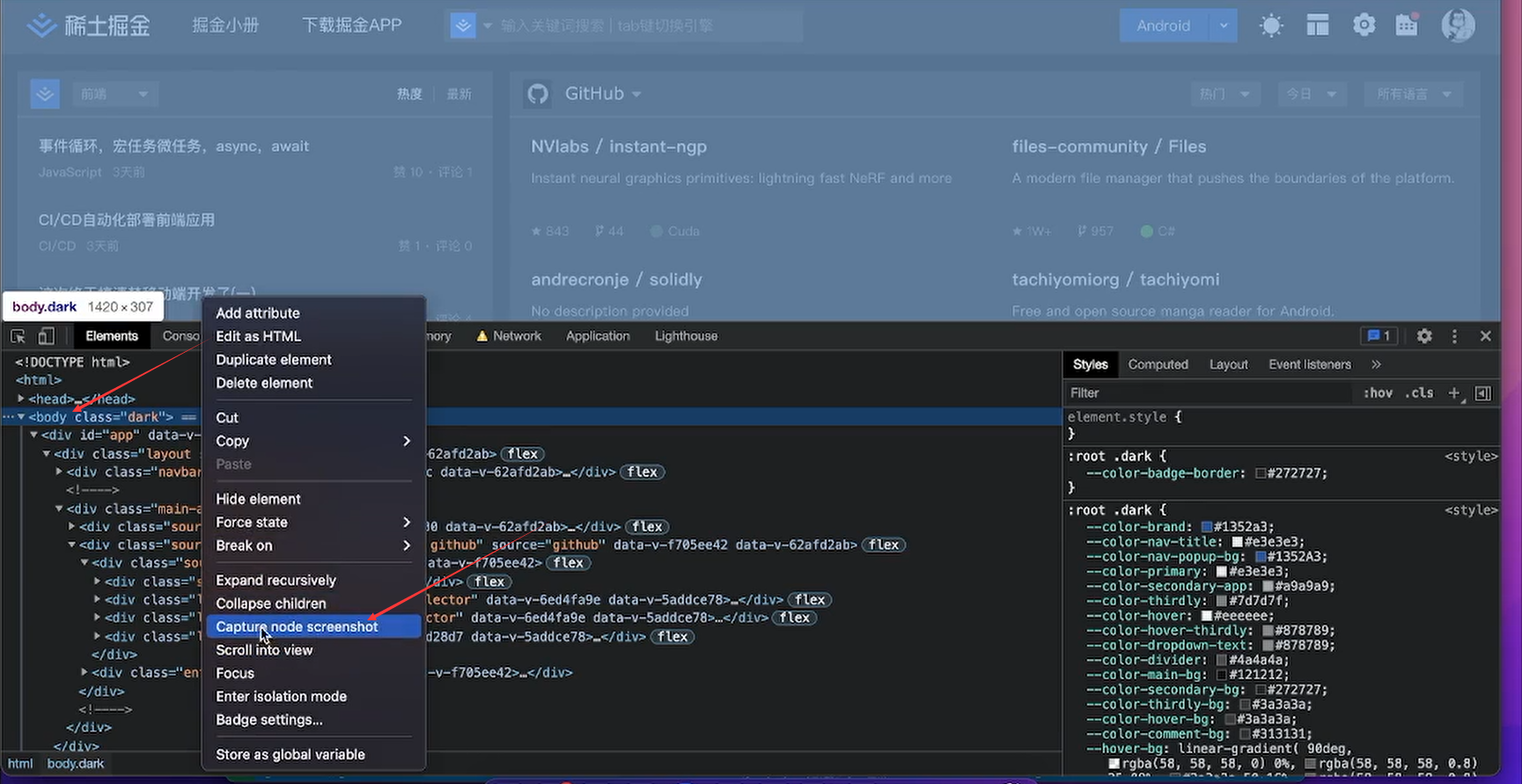Viewport: 1522px width, 784px height.
Task: Toggle the computed styles sidebar icon
Action: 1483,393
